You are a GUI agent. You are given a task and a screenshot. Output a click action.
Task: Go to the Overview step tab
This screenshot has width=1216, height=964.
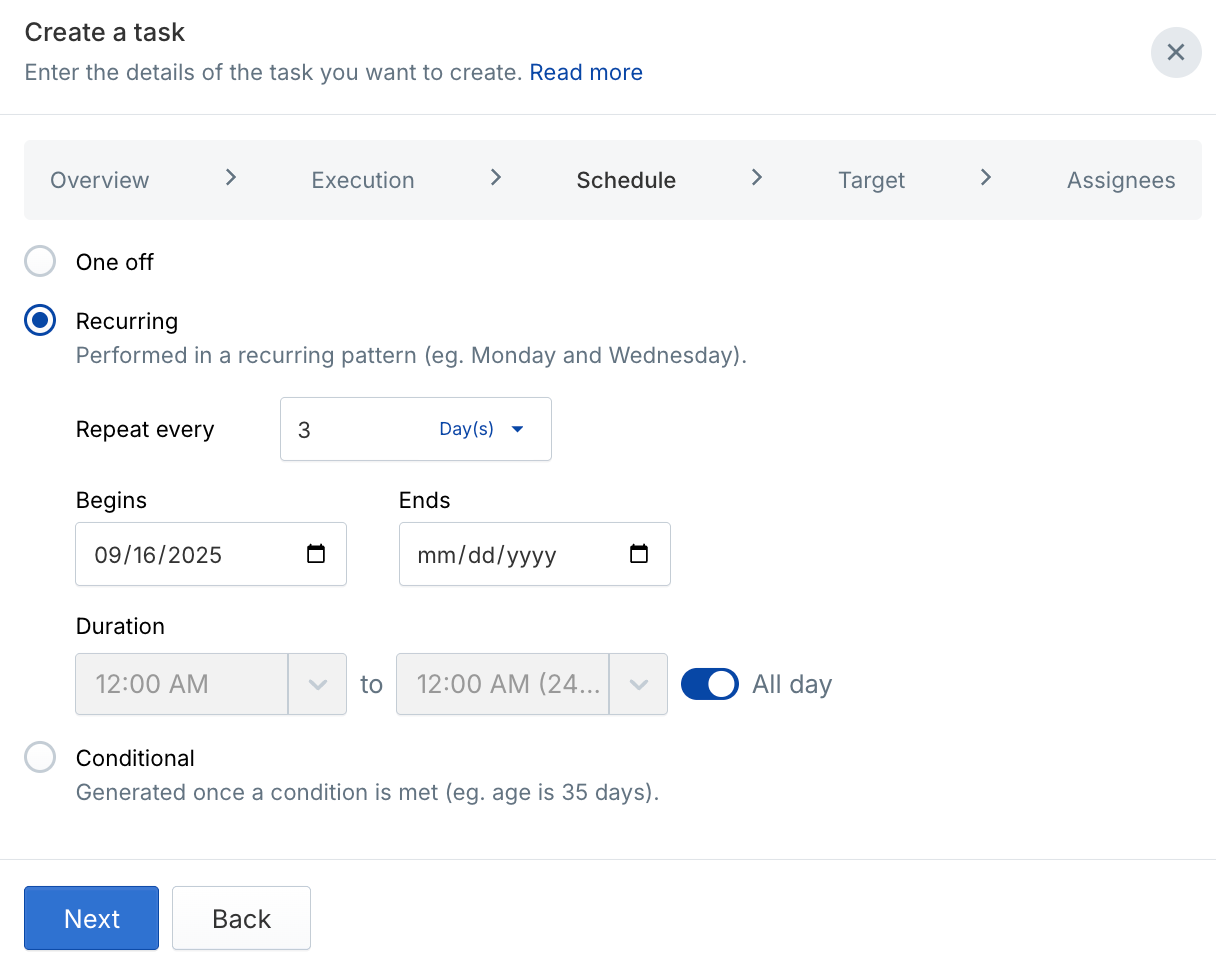click(x=100, y=180)
